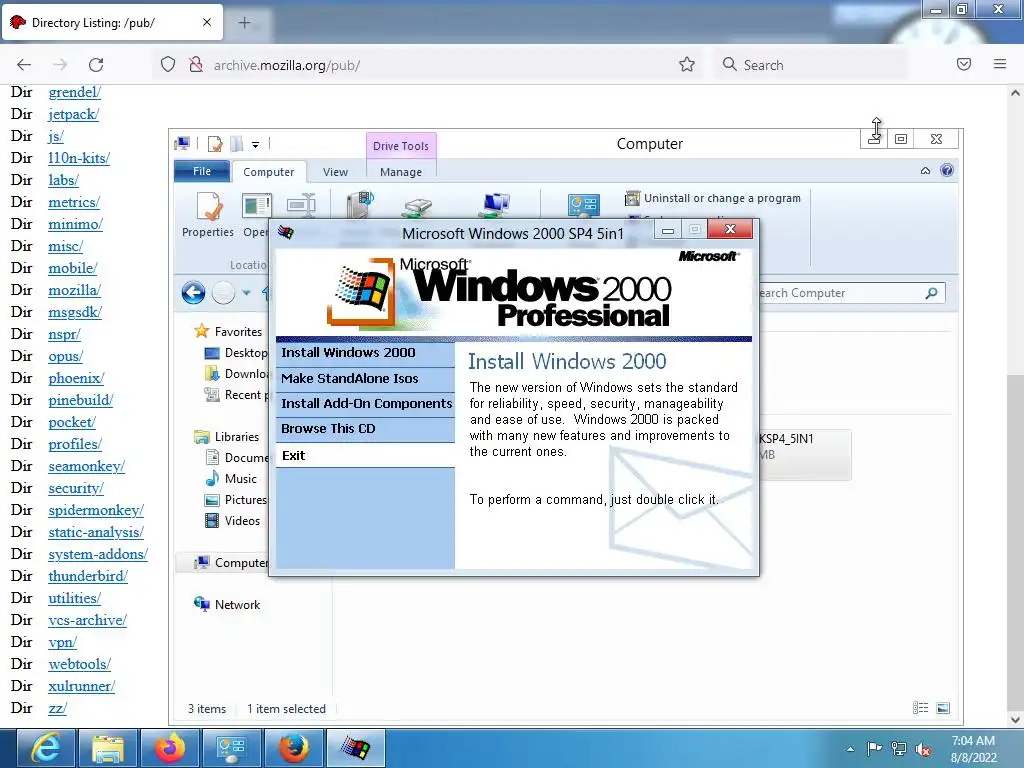This screenshot has width=1024, height=768.
Task: Expand the Explorer recent locations dropdown
Action: coord(246,293)
